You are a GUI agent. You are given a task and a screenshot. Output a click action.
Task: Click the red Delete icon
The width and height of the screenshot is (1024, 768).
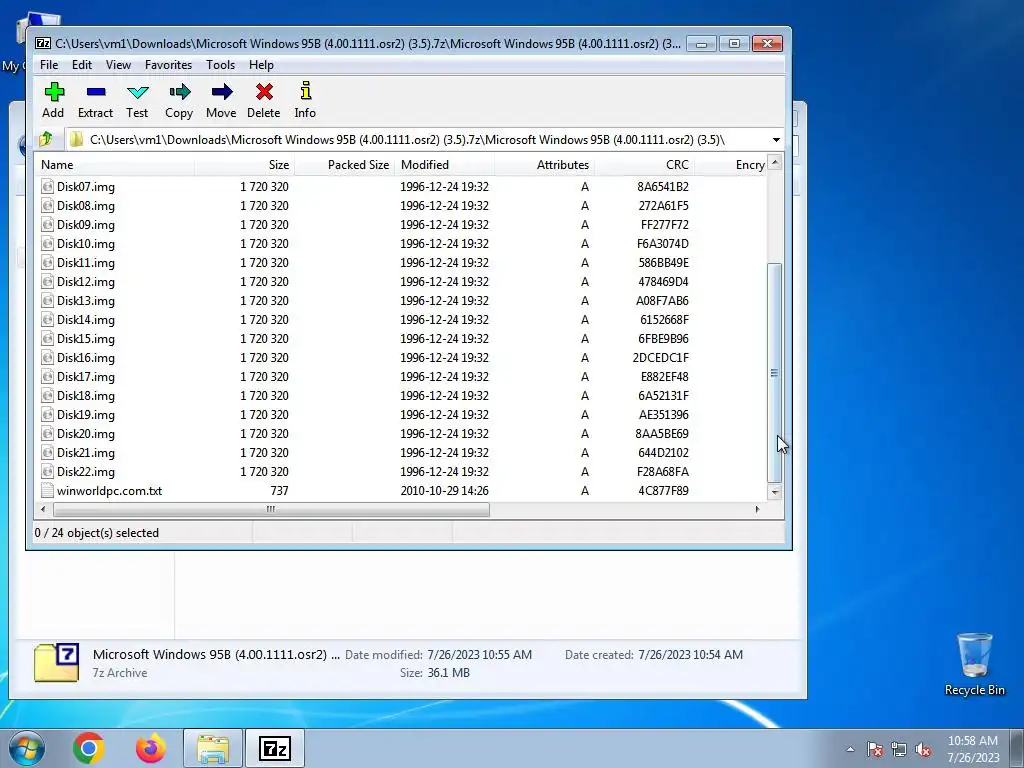pyautogui.click(x=264, y=92)
